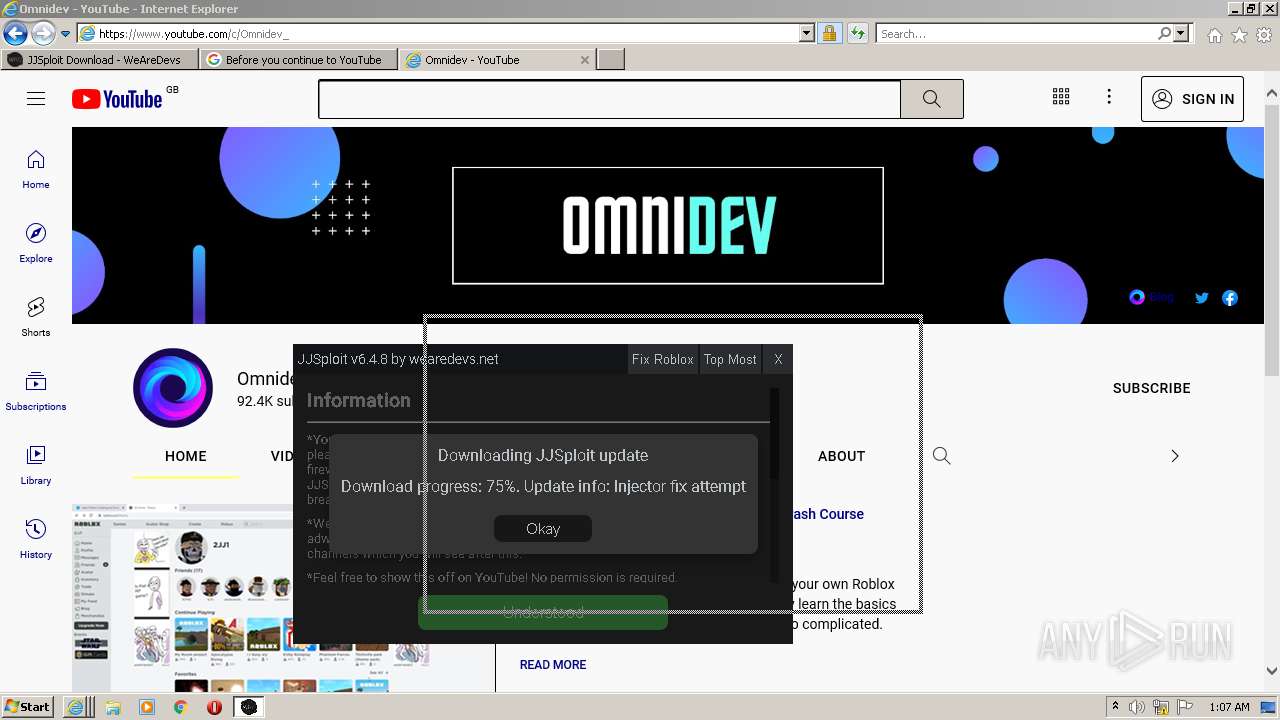Viewport: 1280px width, 720px height.
Task: Open the YouTube apps grid icon
Action: coord(1061,97)
